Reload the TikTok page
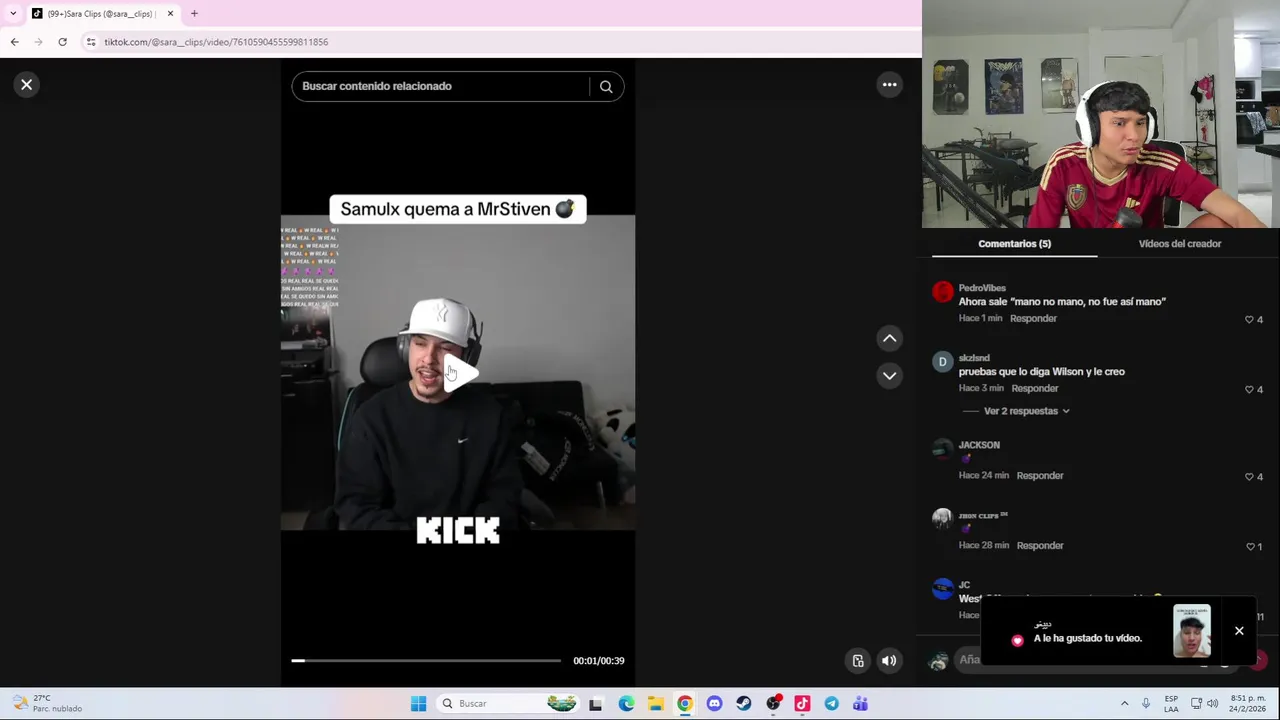 [x=62, y=42]
